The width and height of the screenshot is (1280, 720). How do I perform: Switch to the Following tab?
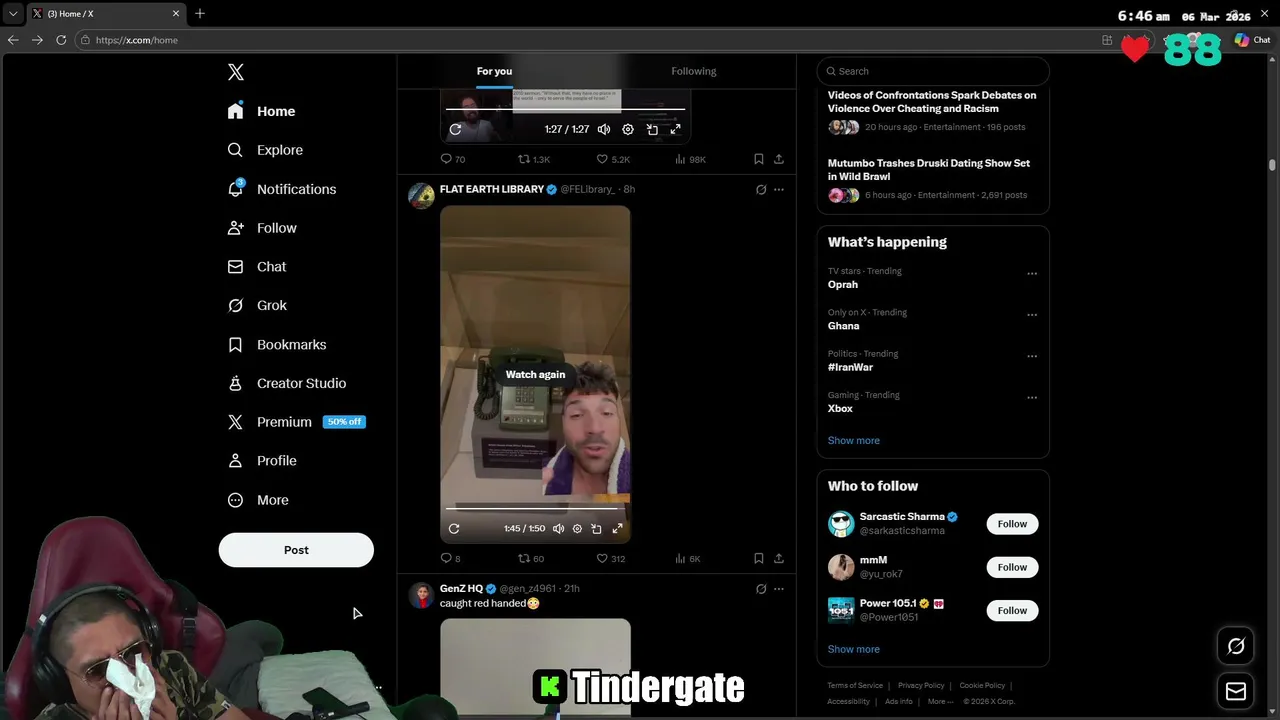[x=694, y=71]
